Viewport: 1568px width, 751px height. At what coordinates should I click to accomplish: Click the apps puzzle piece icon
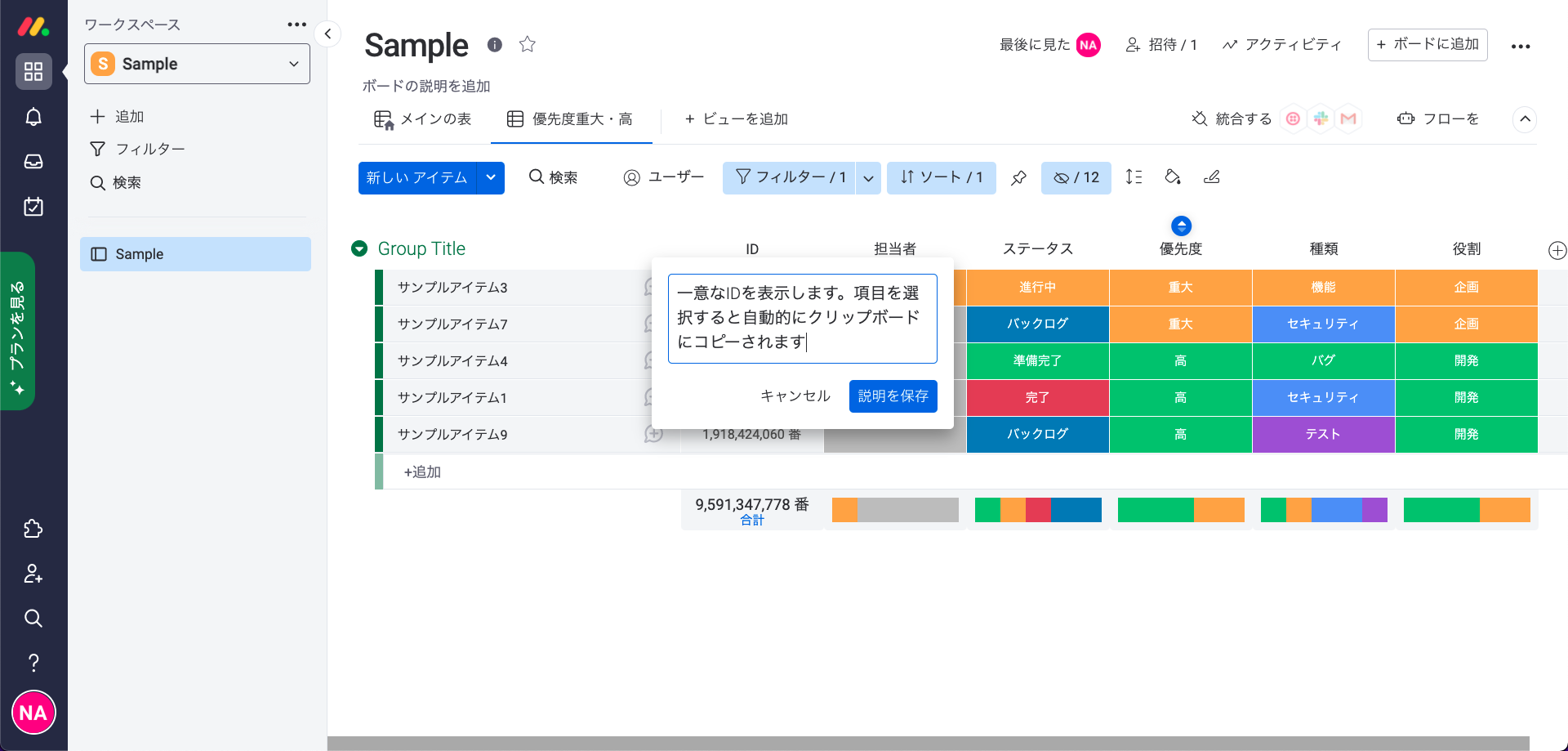[x=33, y=530]
